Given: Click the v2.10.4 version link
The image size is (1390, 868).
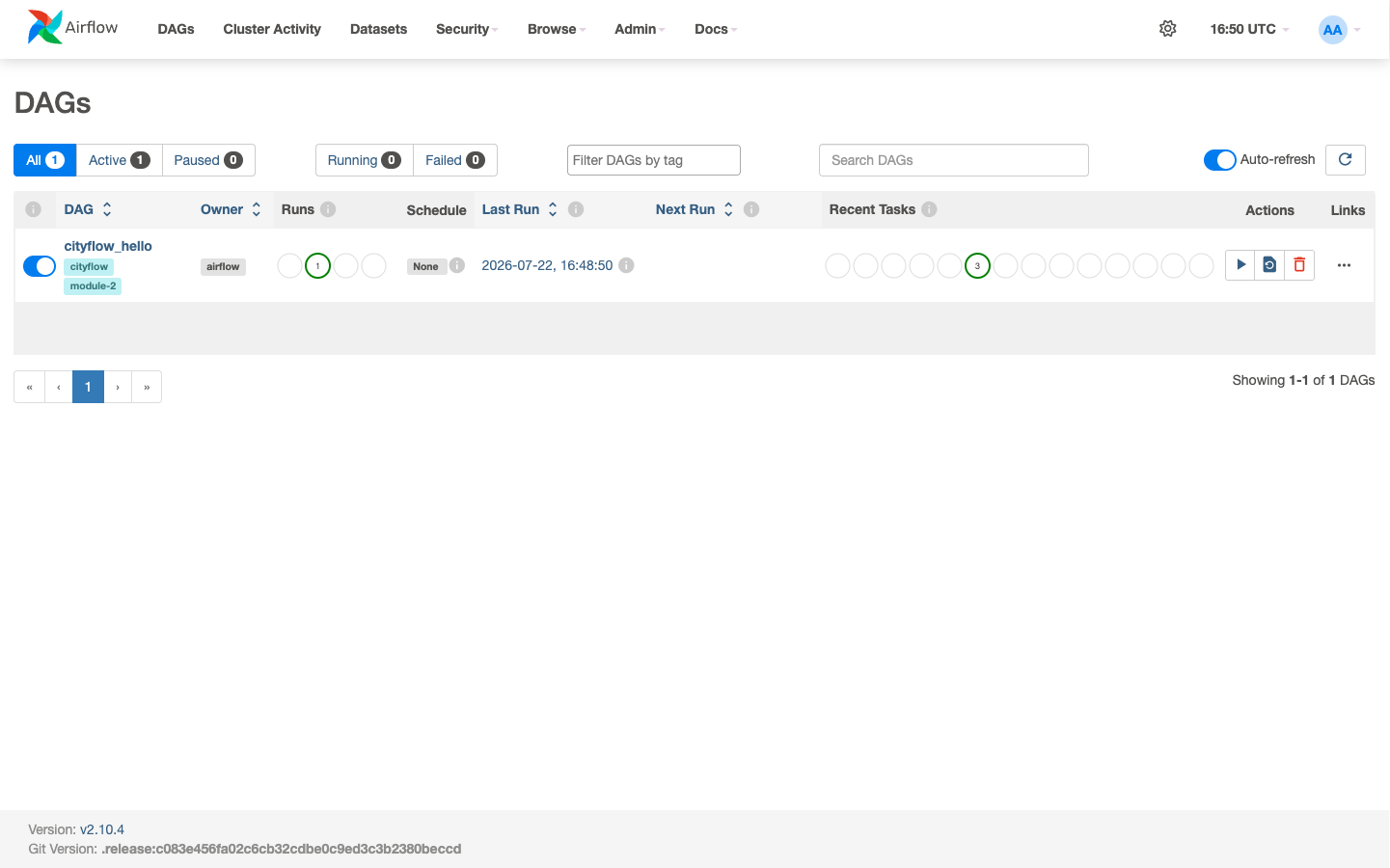Looking at the screenshot, I should [x=102, y=829].
